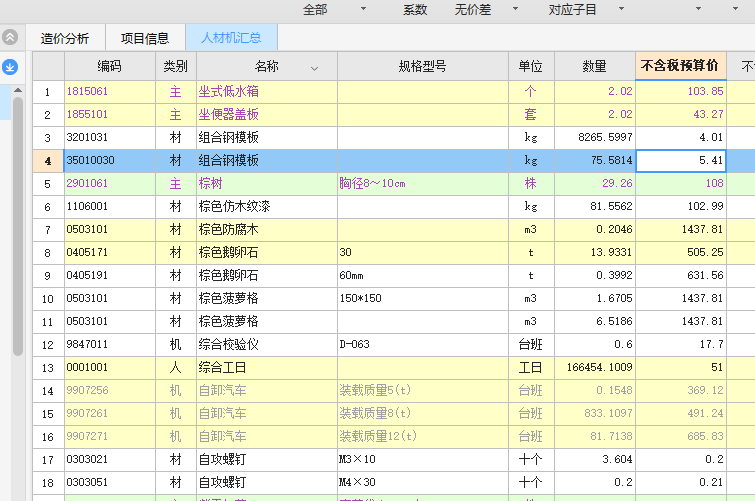Select code cell 0405171

tap(110, 252)
